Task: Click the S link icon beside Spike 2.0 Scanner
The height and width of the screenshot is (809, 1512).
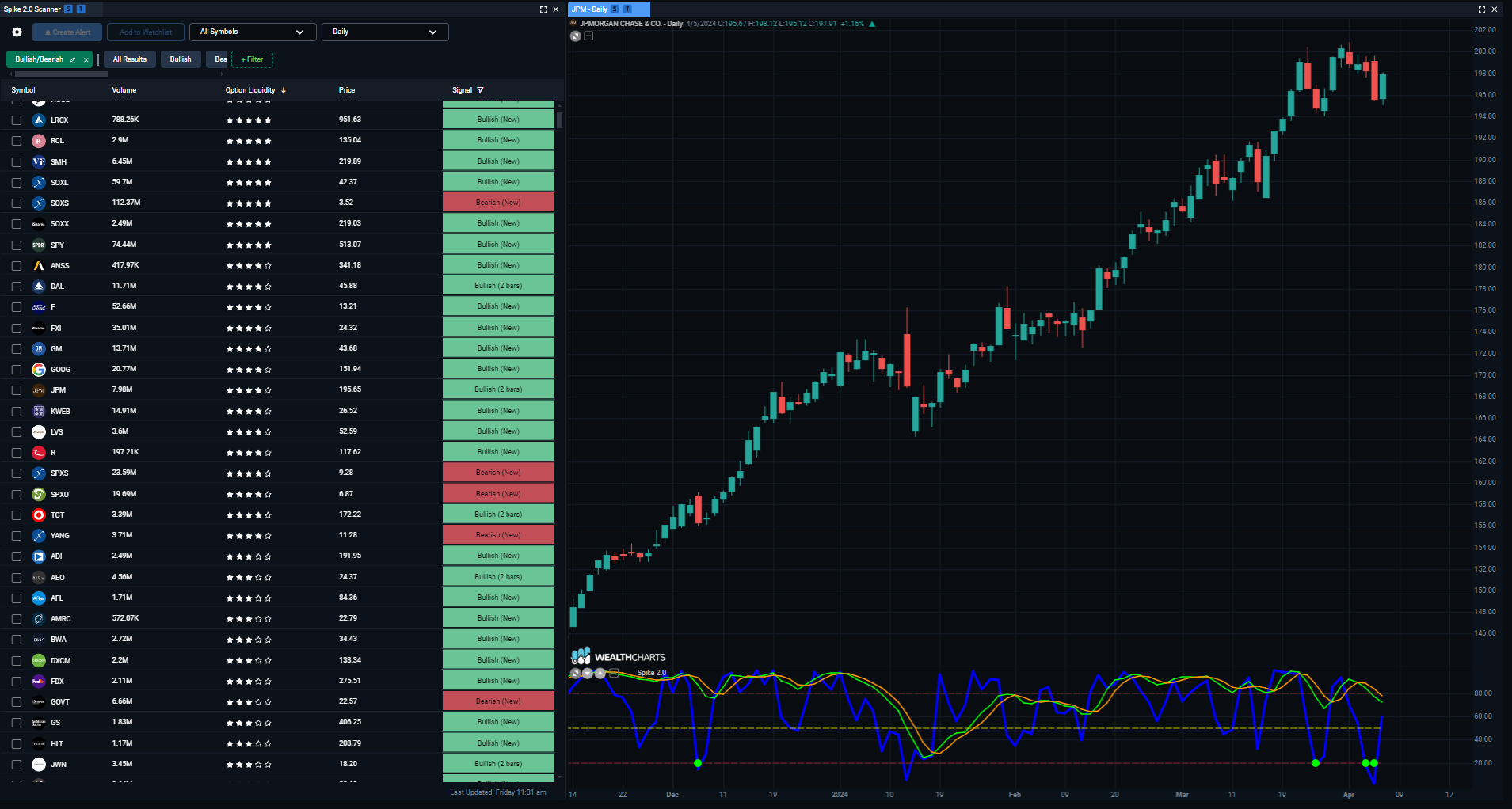Action: 67,9
